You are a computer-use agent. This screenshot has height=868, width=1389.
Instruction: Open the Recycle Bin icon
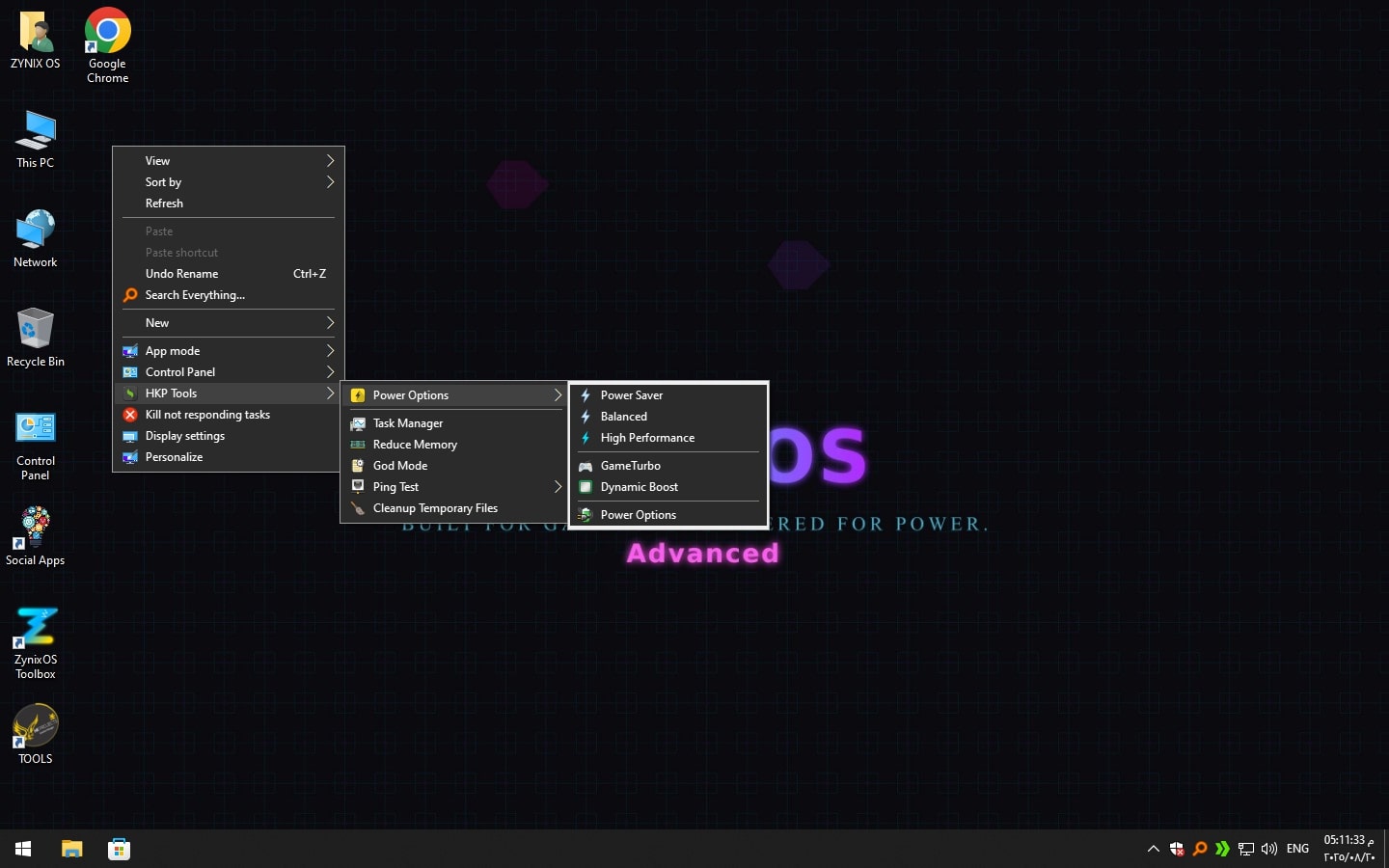click(x=36, y=338)
